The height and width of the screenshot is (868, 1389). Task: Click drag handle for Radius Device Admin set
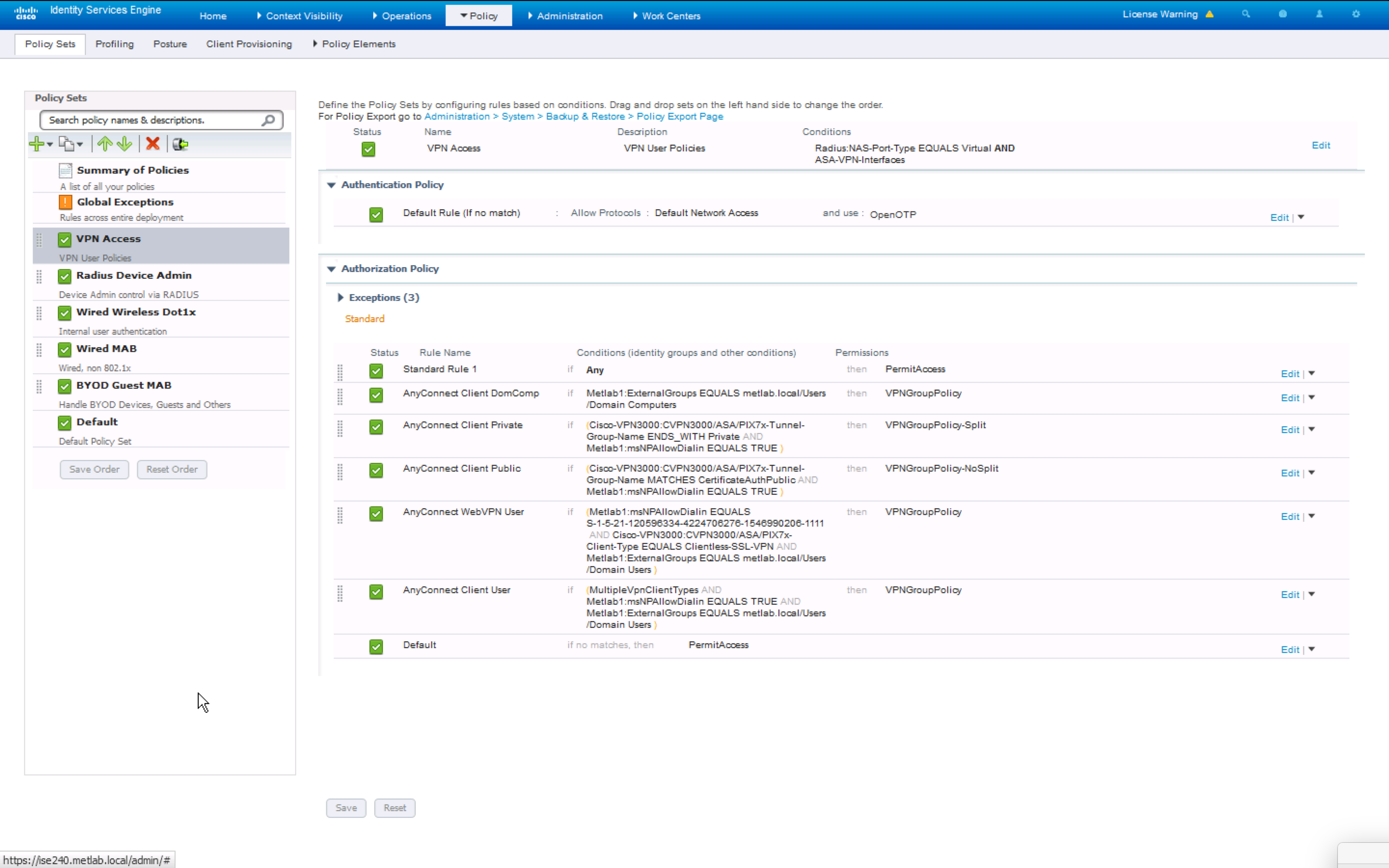[39, 277]
